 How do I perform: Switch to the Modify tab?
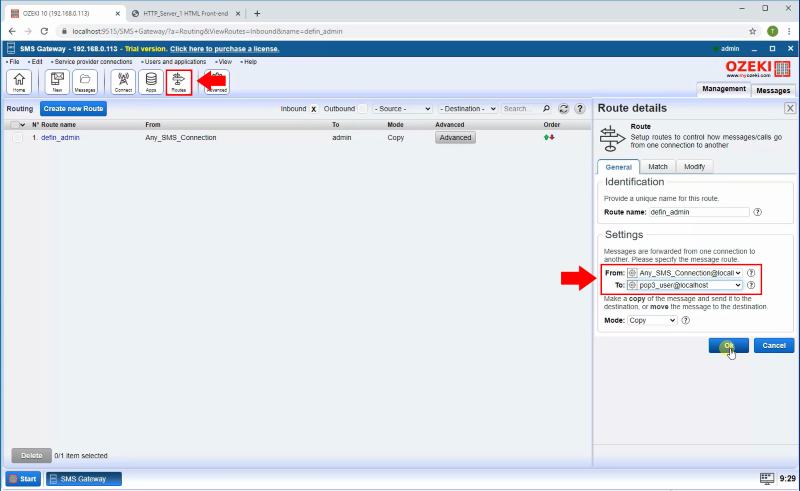[x=694, y=166]
